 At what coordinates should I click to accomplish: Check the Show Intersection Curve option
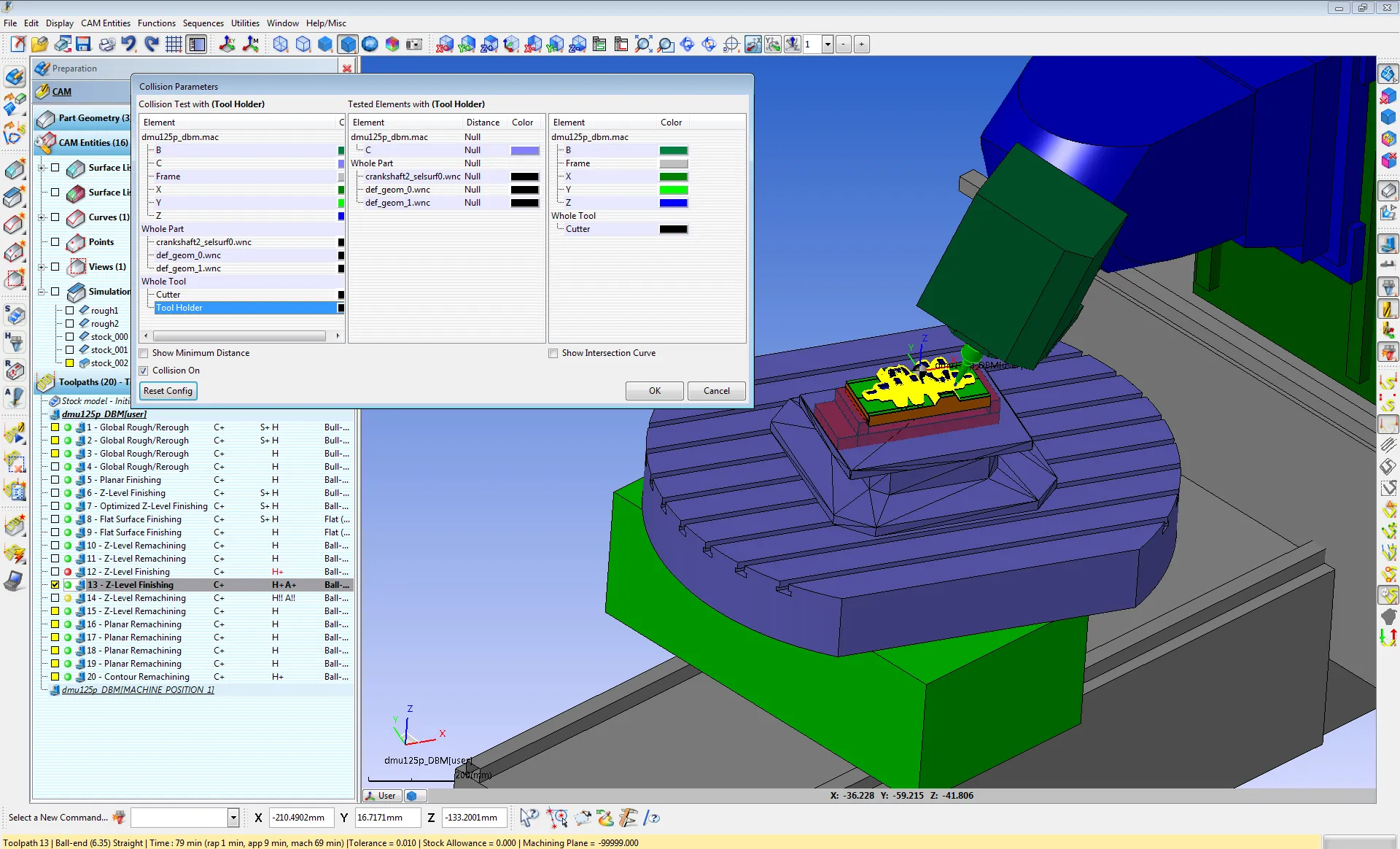click(x=553, y=353)
